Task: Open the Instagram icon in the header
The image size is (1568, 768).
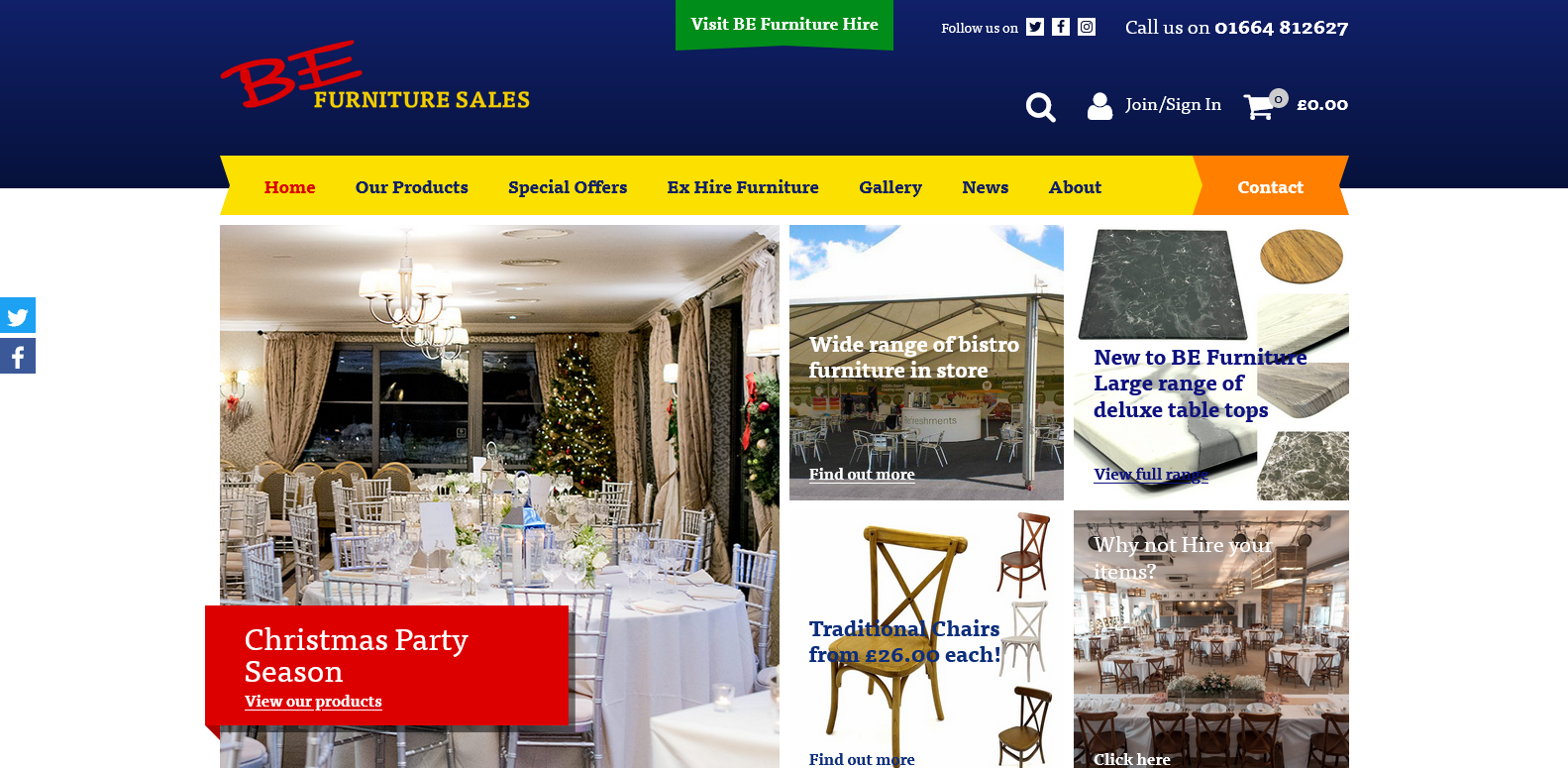Action: (1087, 27)
